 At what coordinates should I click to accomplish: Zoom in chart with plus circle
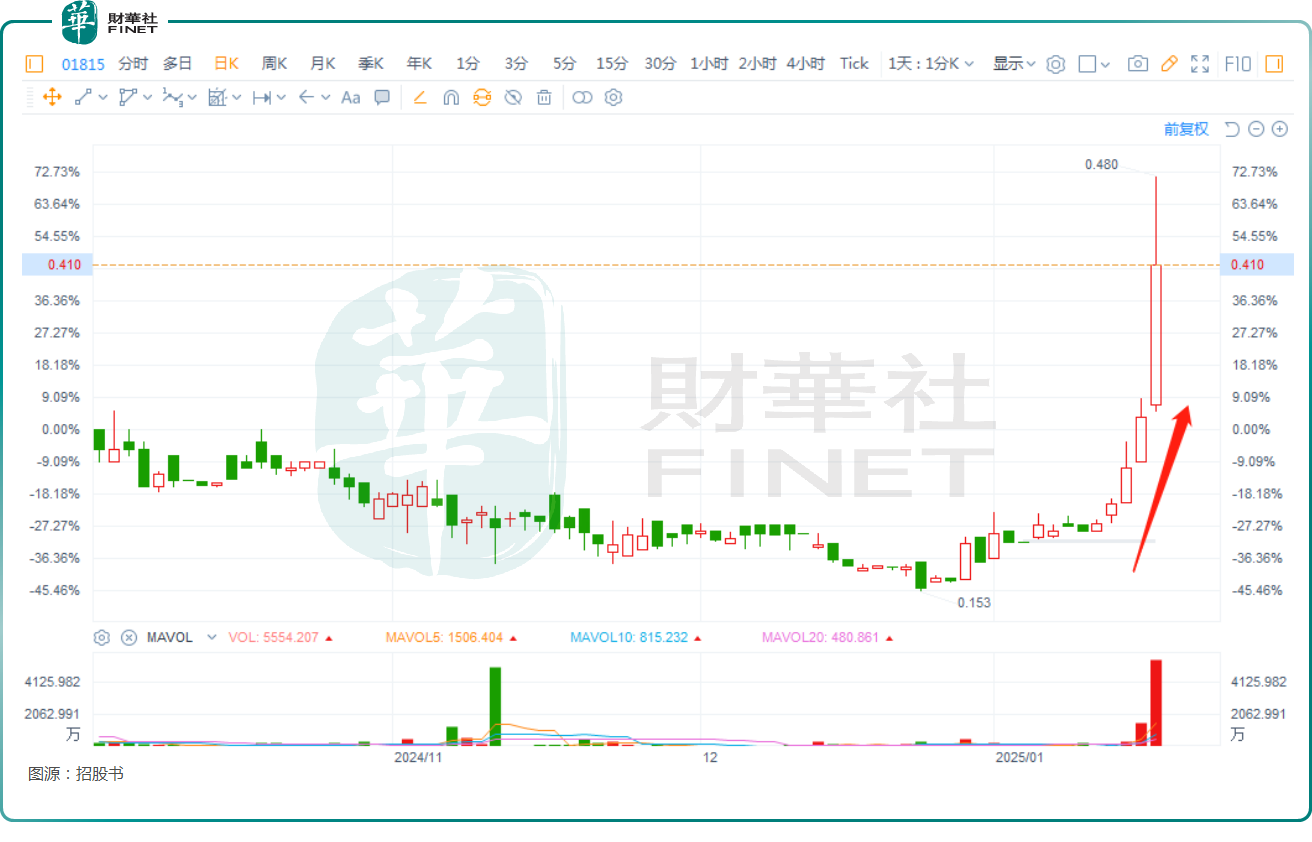click(x=1280, y=129)
